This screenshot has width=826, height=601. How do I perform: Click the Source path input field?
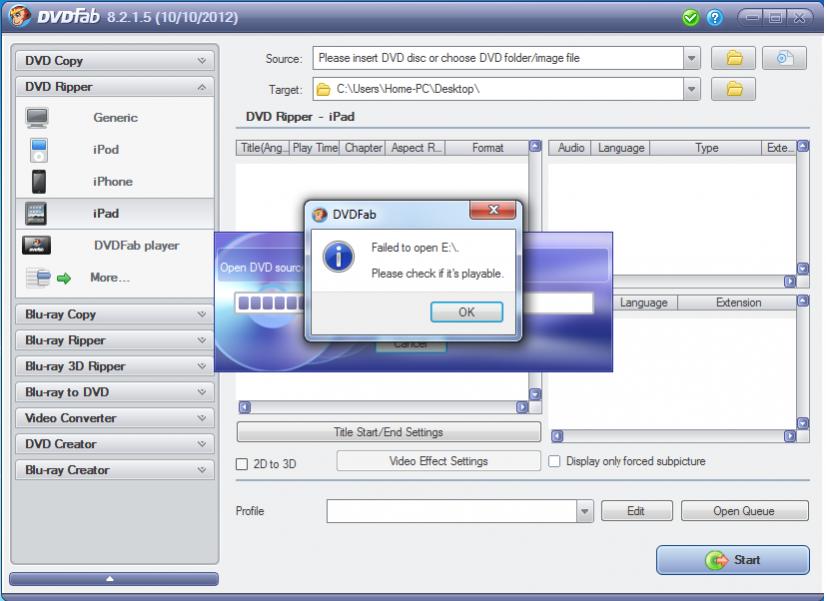click(498, 58)
